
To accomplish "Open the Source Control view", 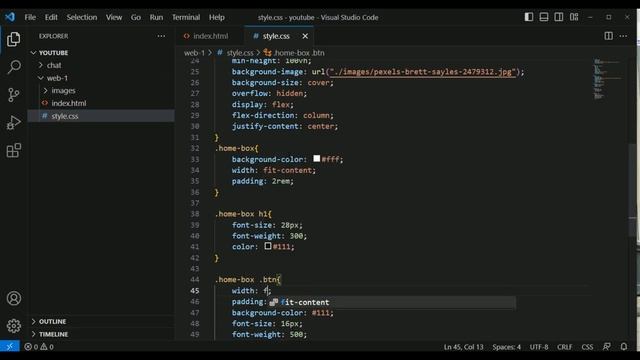I will (x=13, y=95).
